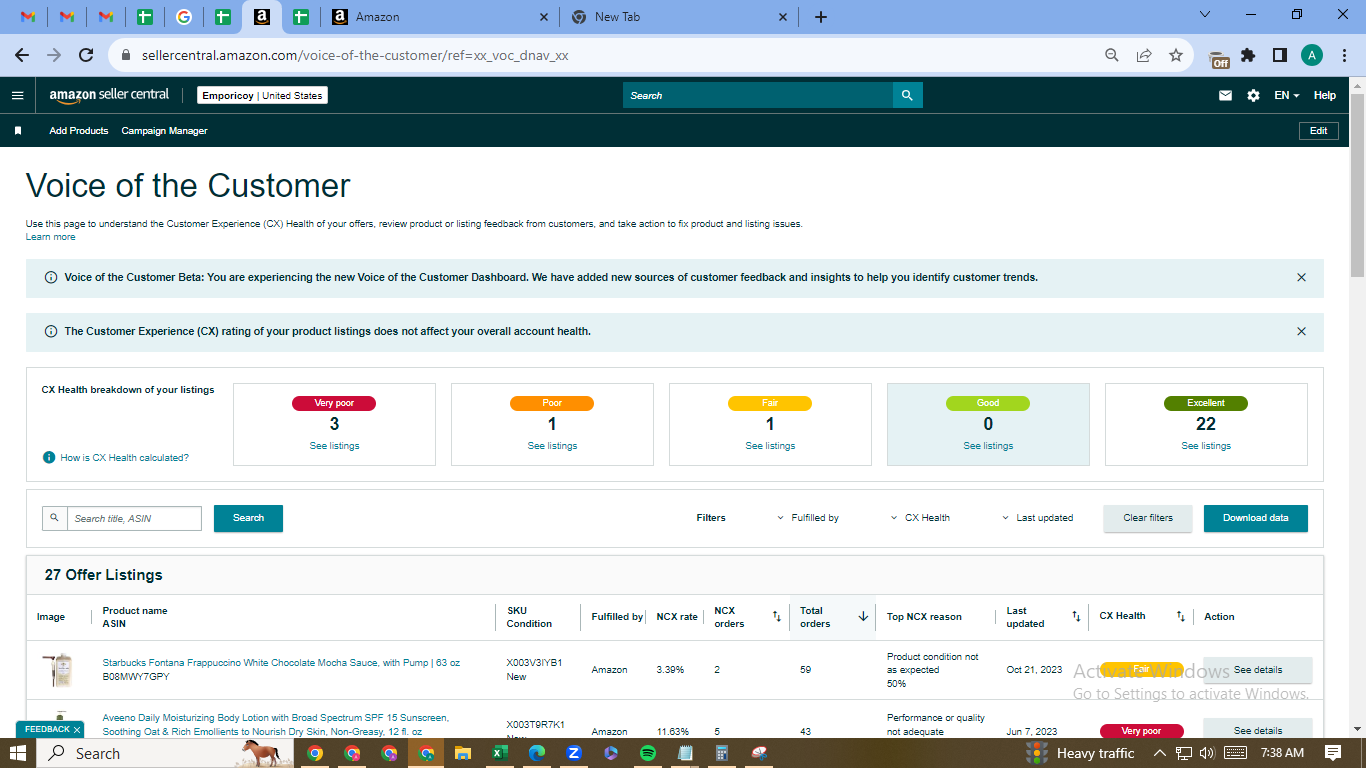
Task: Dismiss the Voice of the Customer Beta banner
Action: click(1301, 277)
